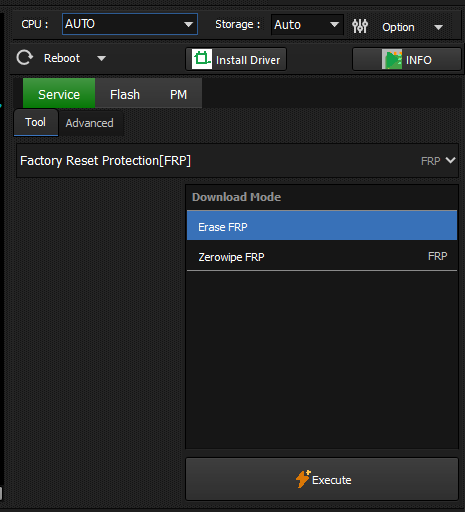Screen dimensions: 465x512
Task: Click the Reboot circular arrow icon
Action: [25, 58]
